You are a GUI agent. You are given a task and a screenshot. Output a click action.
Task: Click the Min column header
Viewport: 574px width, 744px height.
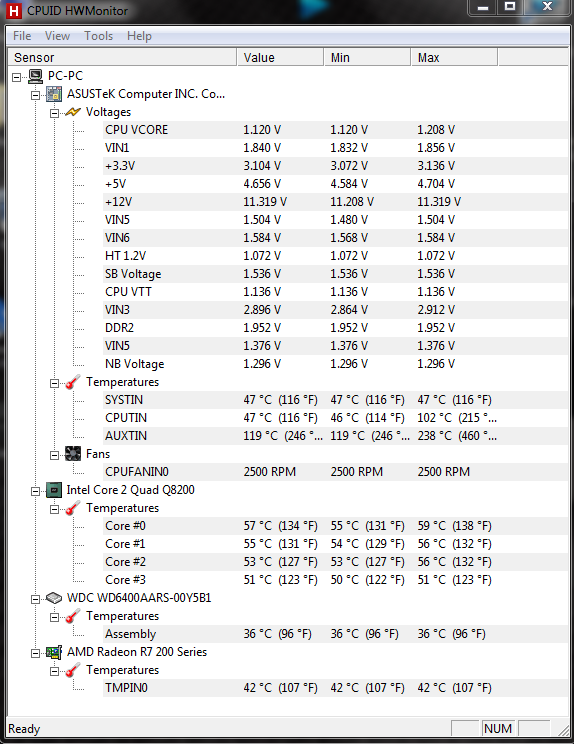[367, 57]
